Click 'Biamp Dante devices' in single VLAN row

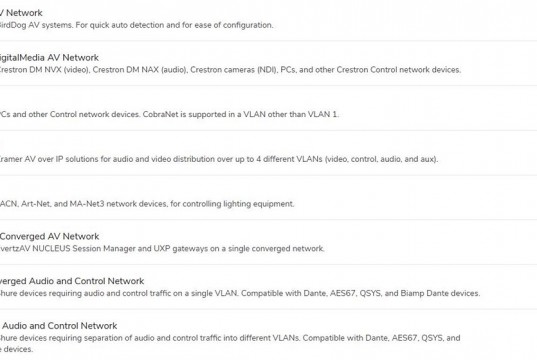point(440,294)
